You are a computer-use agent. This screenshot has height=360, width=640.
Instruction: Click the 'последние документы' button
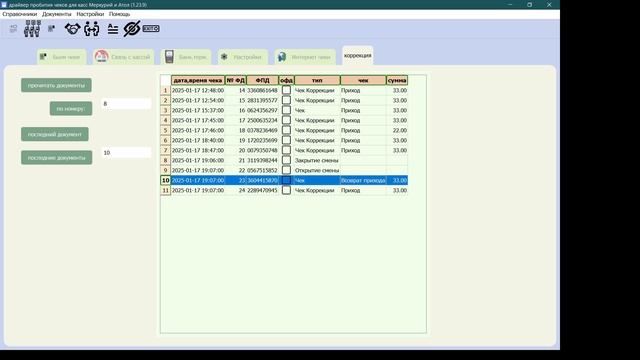click(x=56, y=158)
